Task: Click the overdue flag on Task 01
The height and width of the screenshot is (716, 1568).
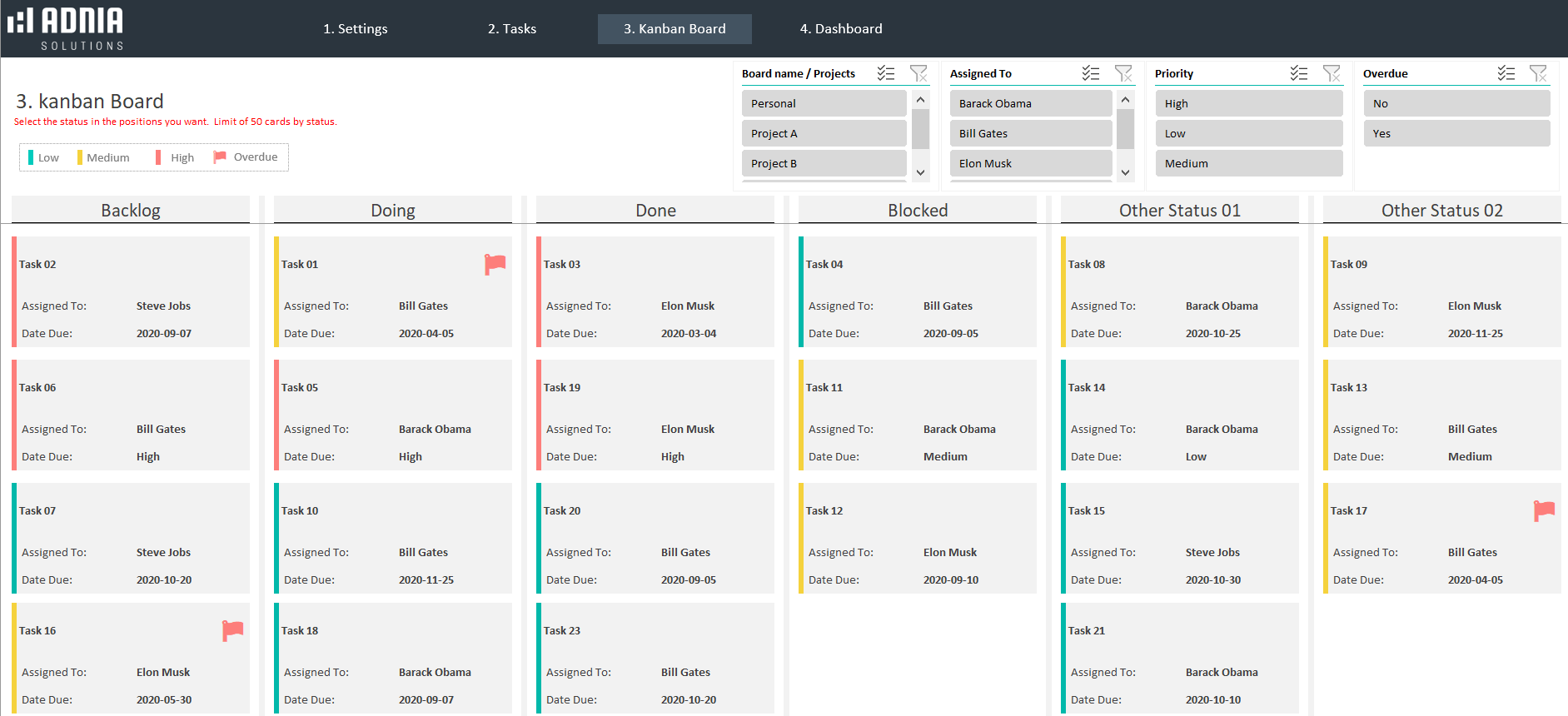Action: [495, 264]
